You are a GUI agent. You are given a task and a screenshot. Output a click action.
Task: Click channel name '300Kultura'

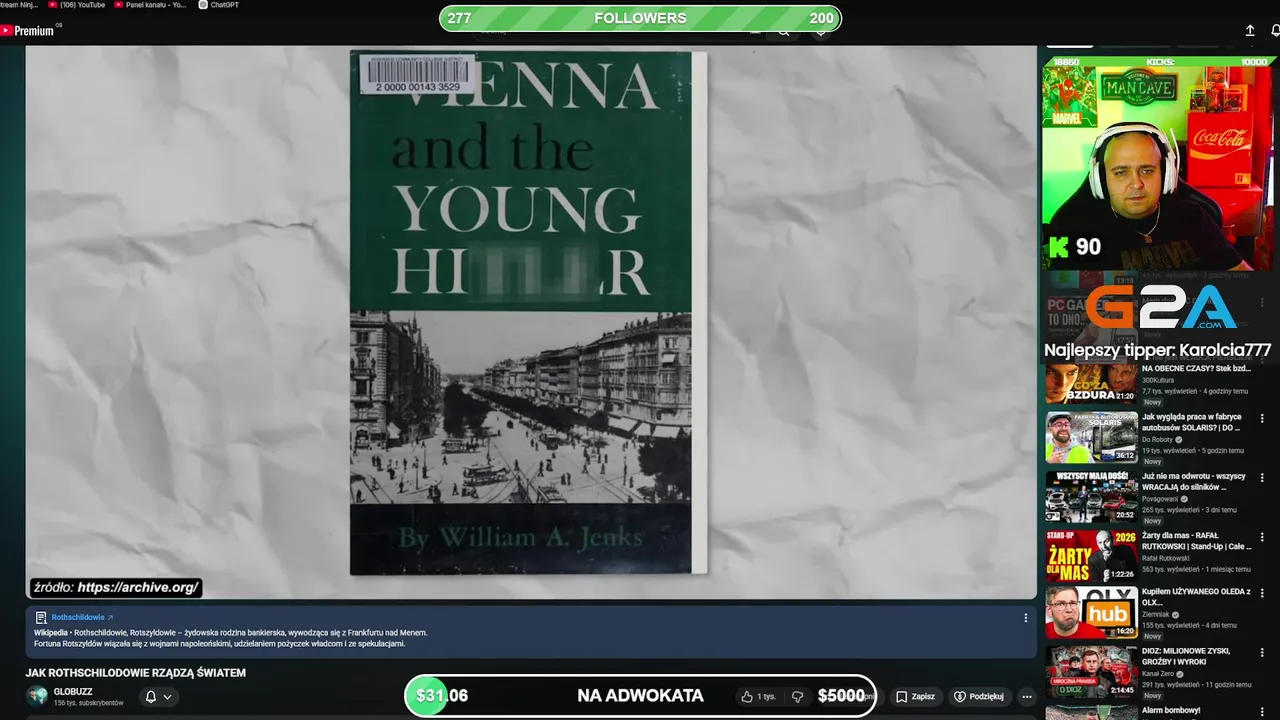1158,380
